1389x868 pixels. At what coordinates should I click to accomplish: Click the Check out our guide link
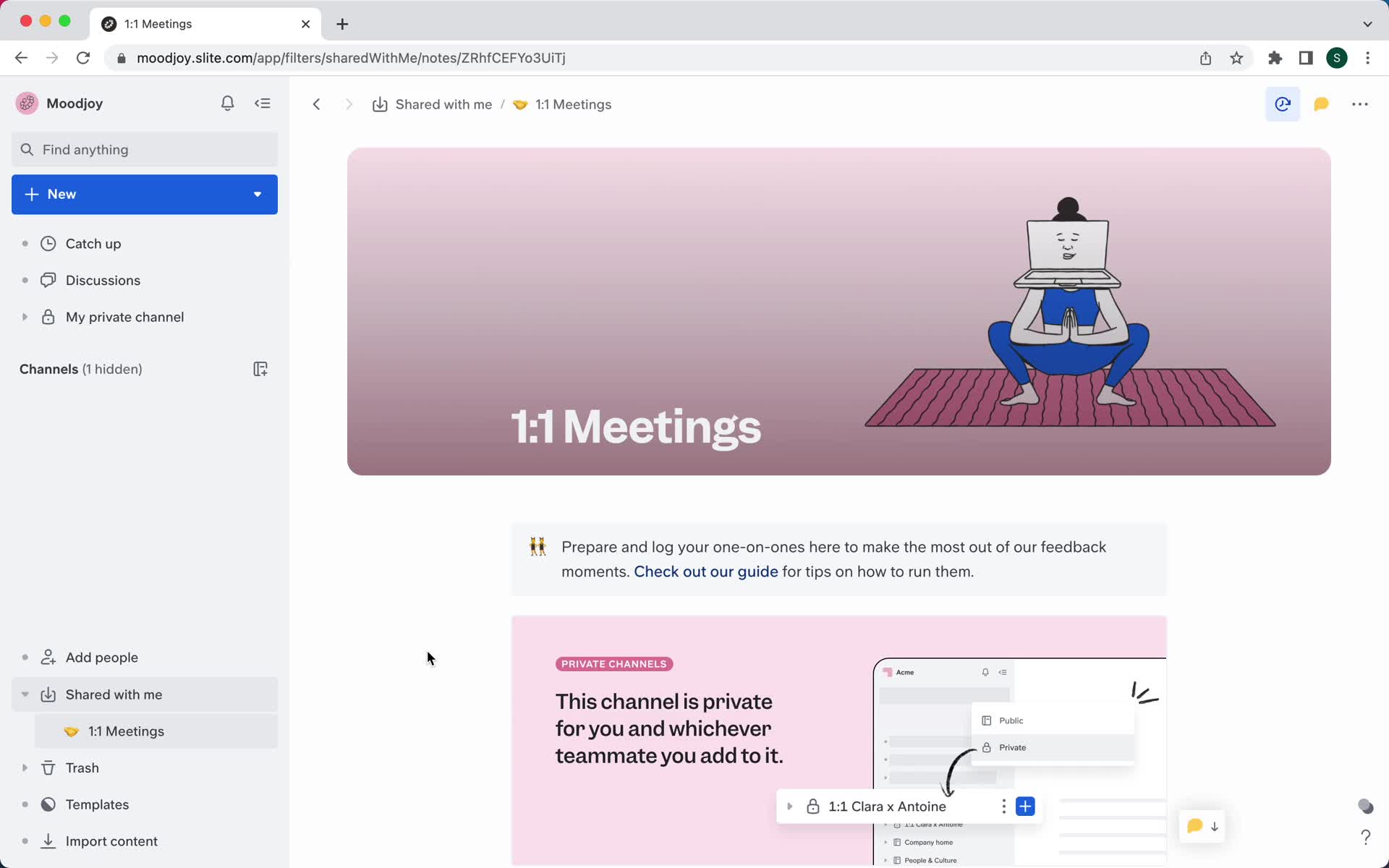click(x=706, y=571)
